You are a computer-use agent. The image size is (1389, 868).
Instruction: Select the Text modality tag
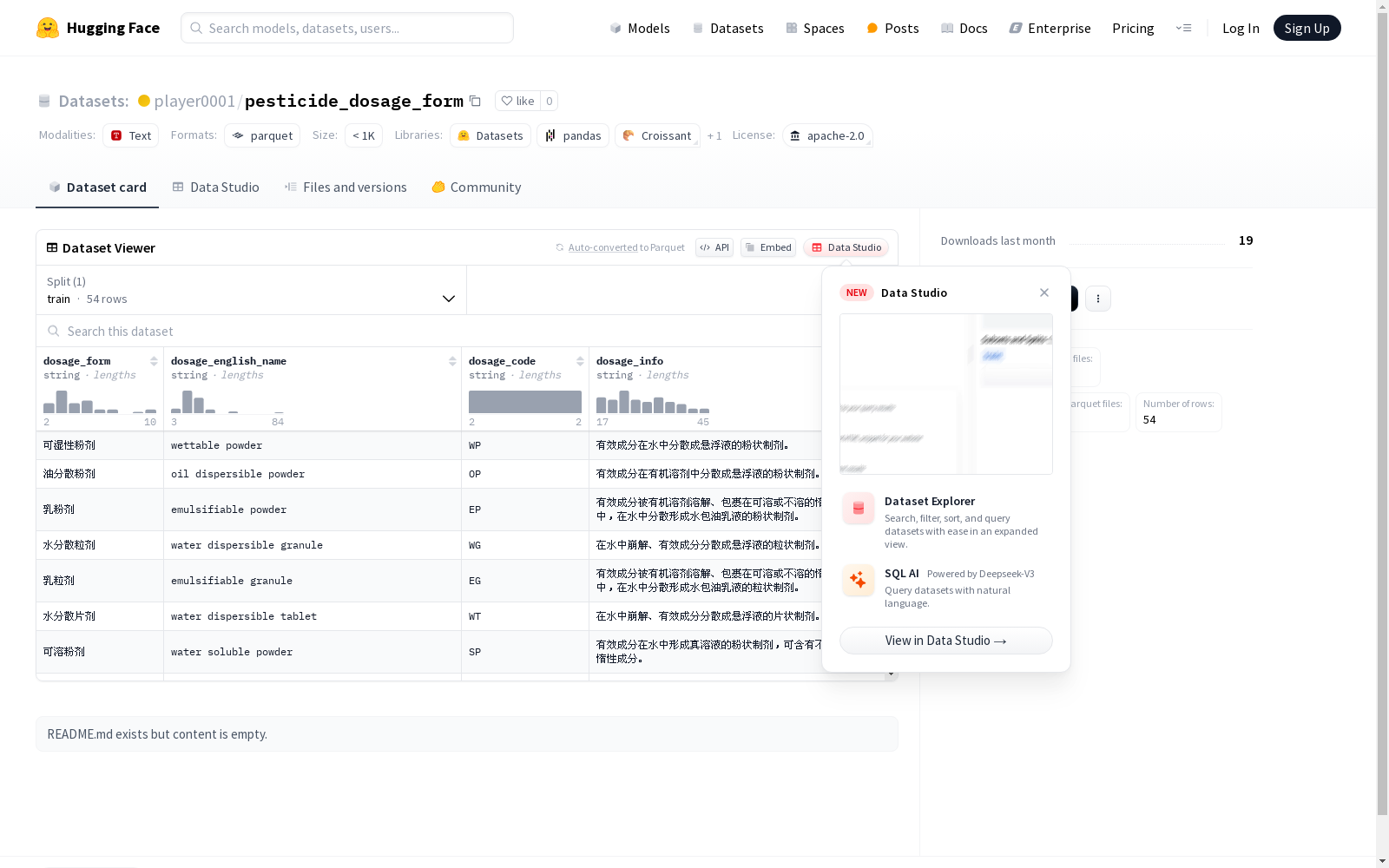click(x=131, y=135)
